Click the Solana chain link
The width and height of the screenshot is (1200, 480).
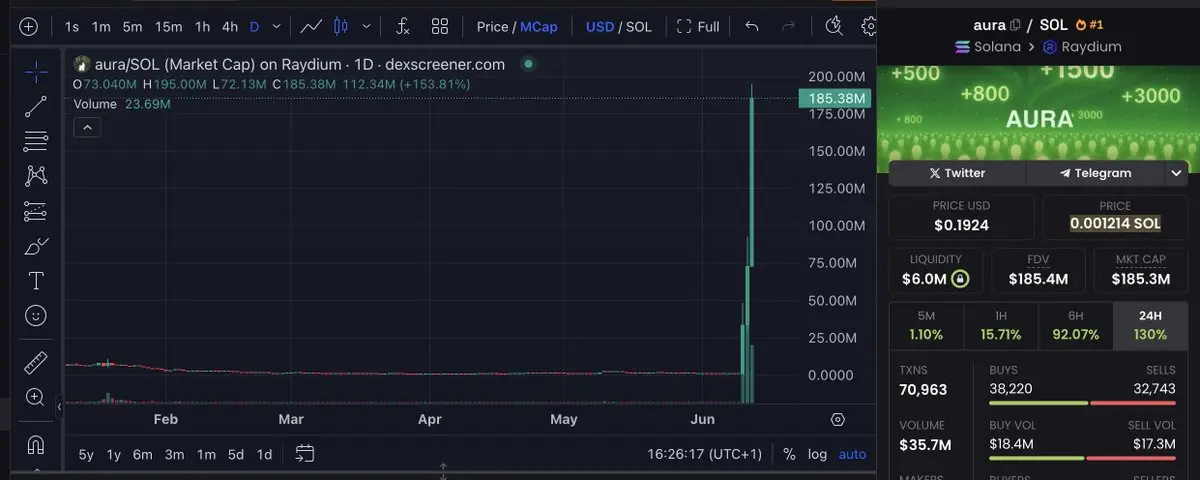coord(988,47)
